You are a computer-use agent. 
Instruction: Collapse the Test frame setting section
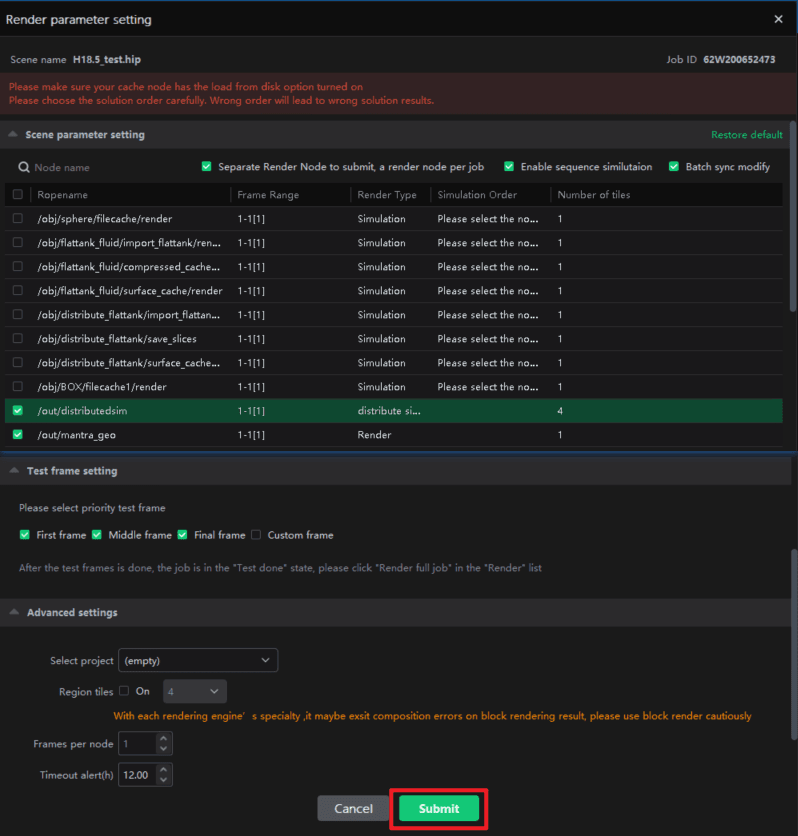tap(13, 471)
